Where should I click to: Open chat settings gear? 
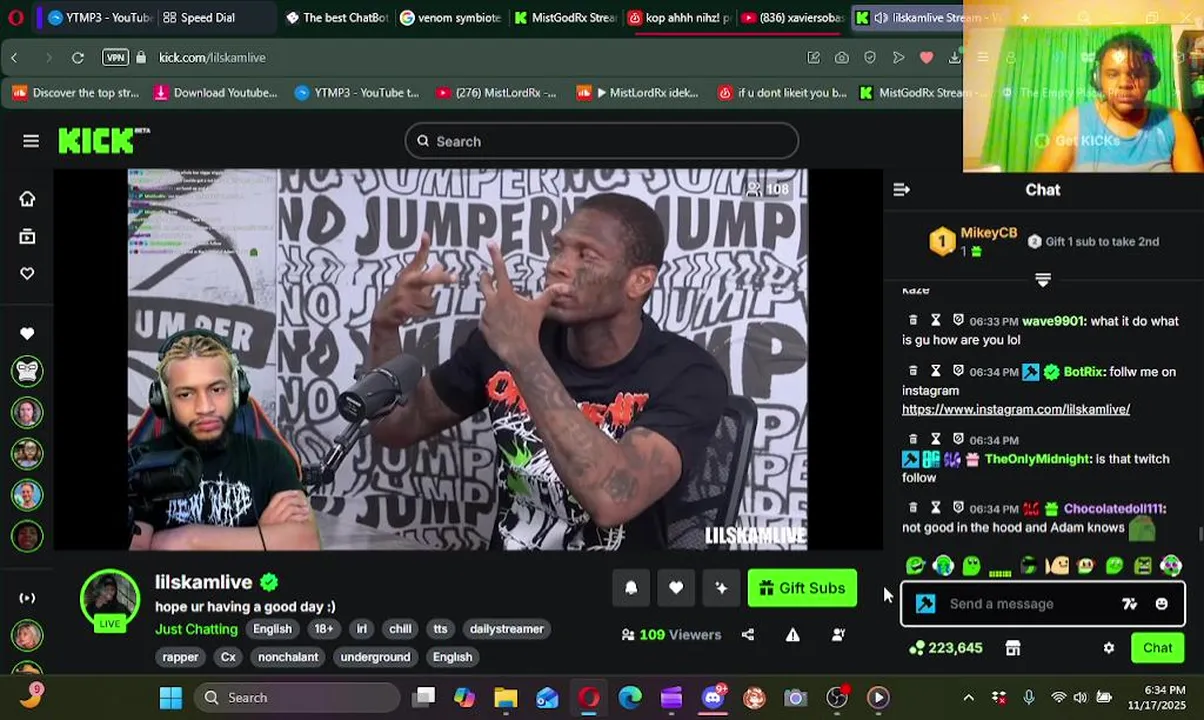click(1108, 648)
